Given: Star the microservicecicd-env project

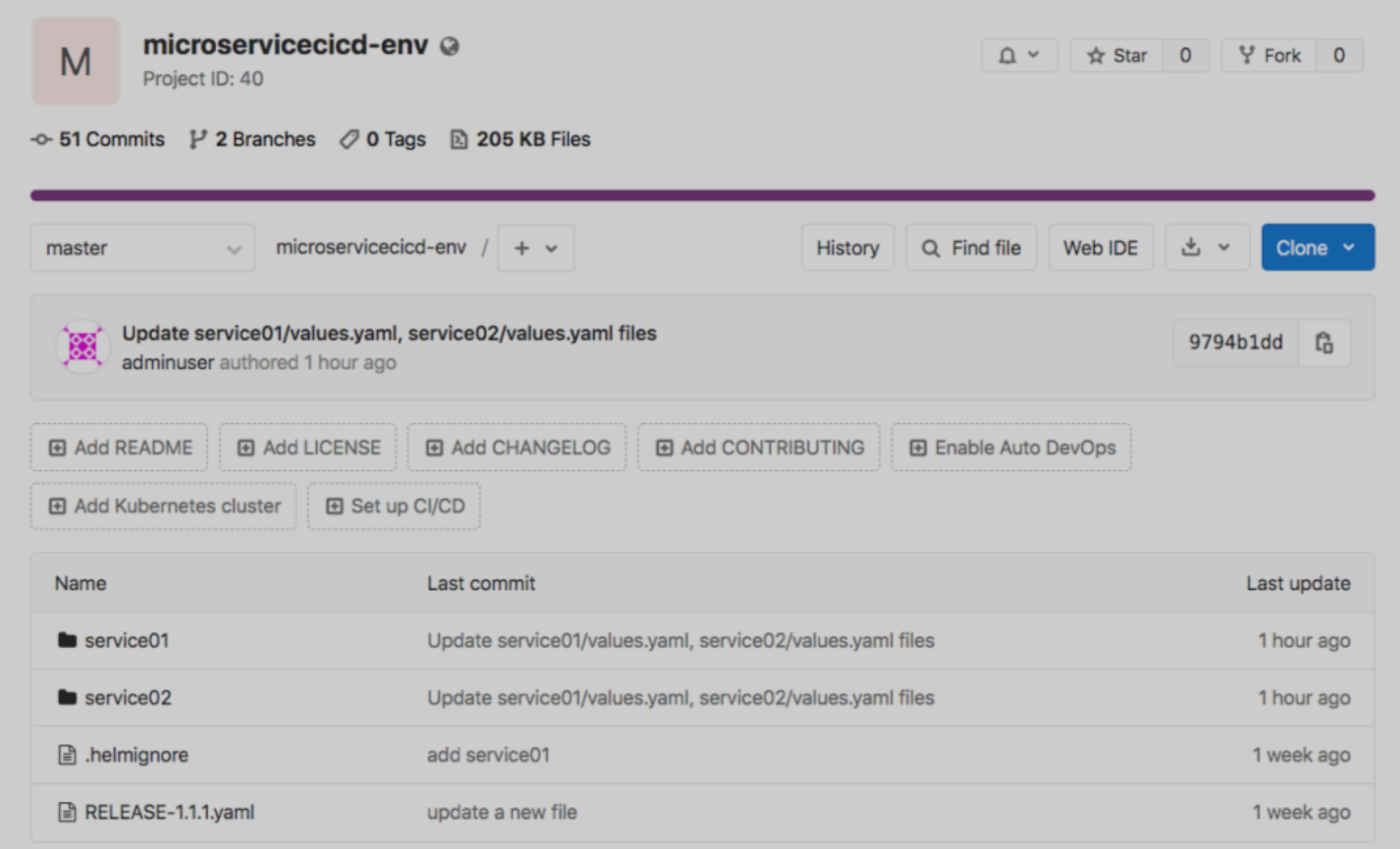Looking at the screenshot, I should pyautogui.click(x=1116, y=56).
